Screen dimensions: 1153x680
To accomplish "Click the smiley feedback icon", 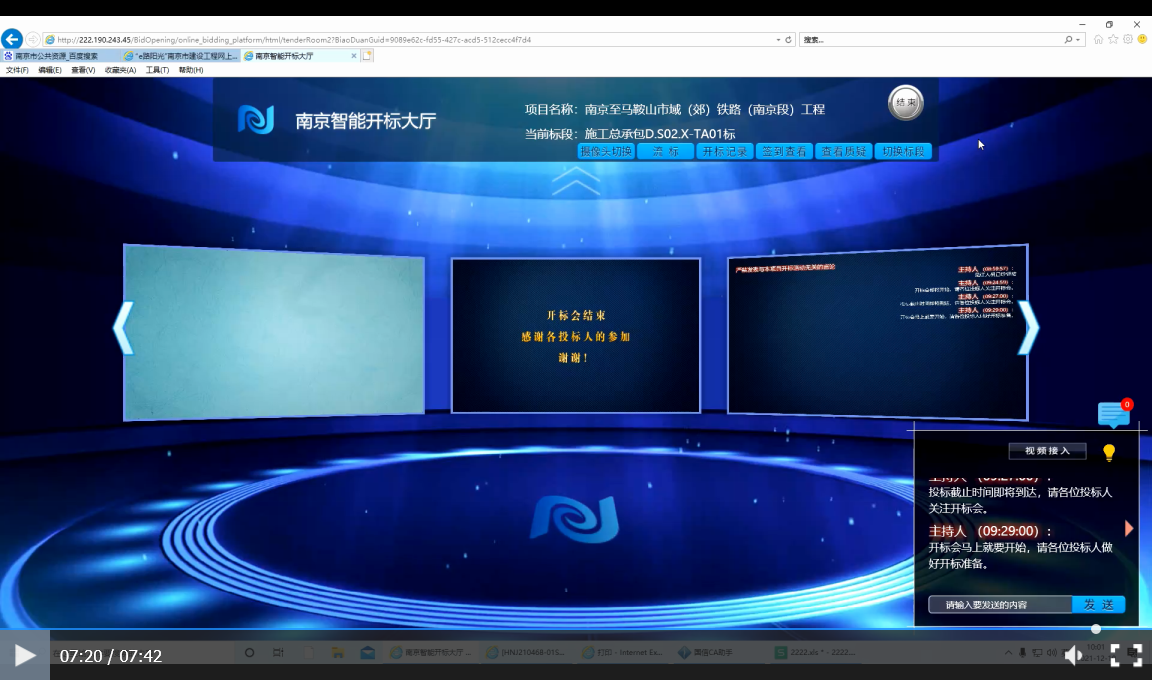I will click(1142, 40).
